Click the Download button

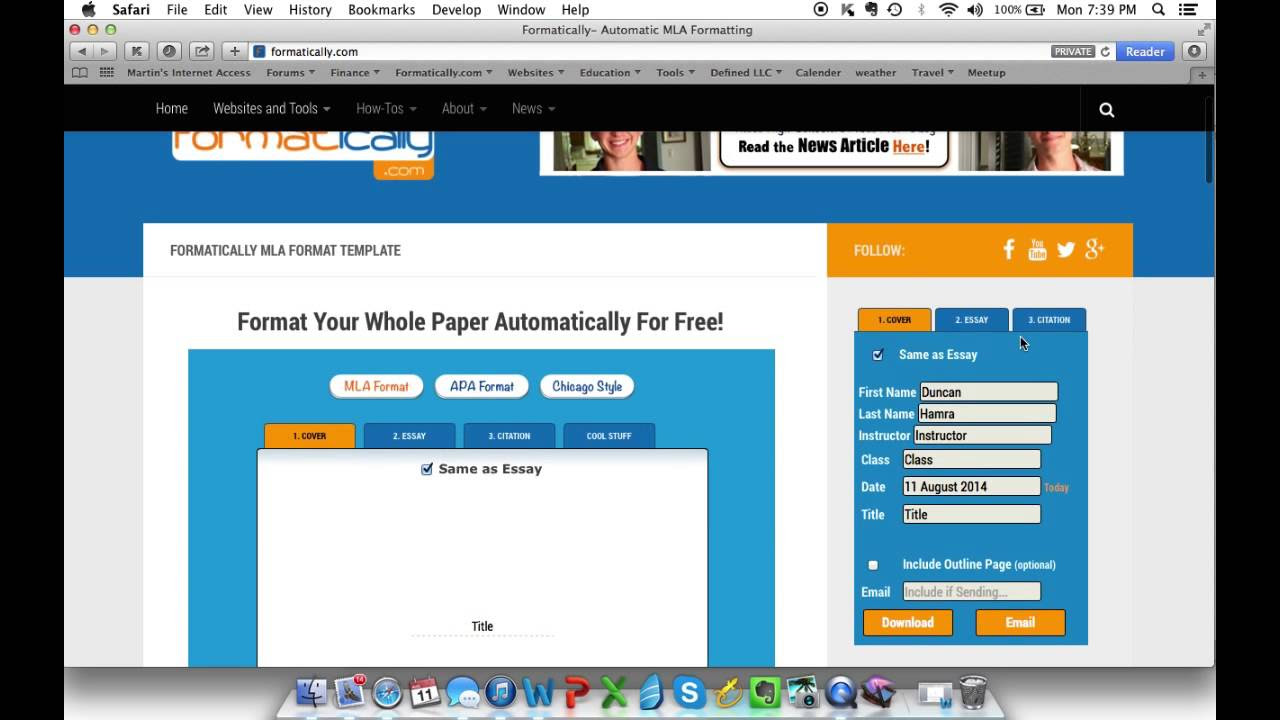907,623
